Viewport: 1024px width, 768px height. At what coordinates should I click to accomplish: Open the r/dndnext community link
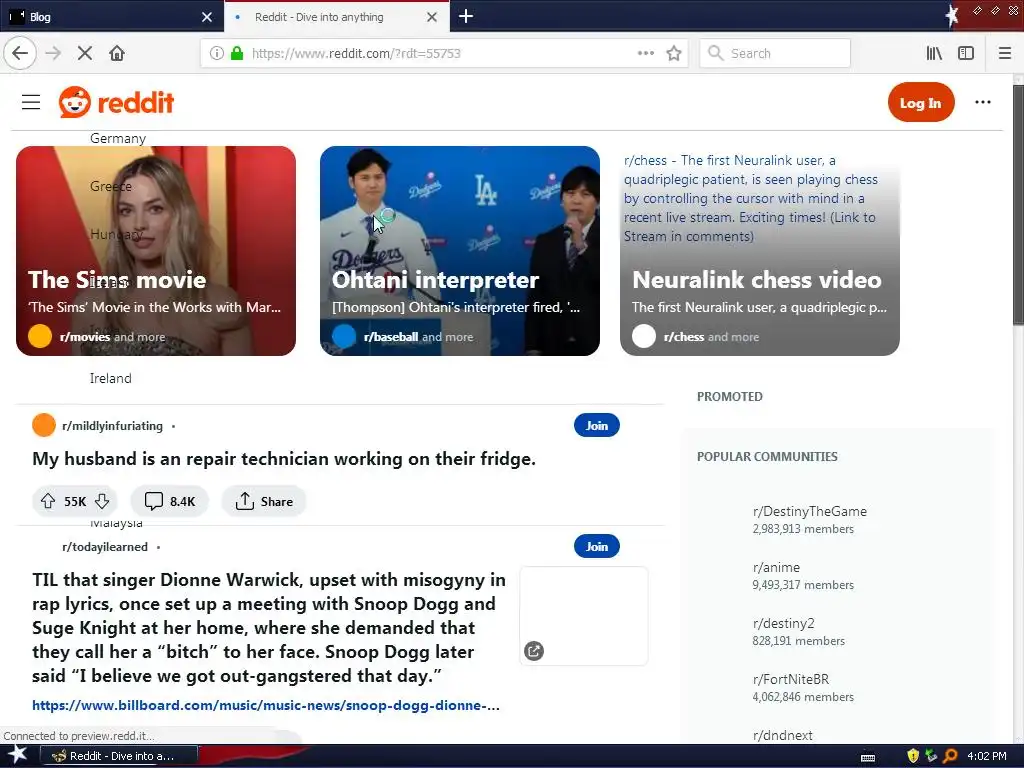[782, 735]
